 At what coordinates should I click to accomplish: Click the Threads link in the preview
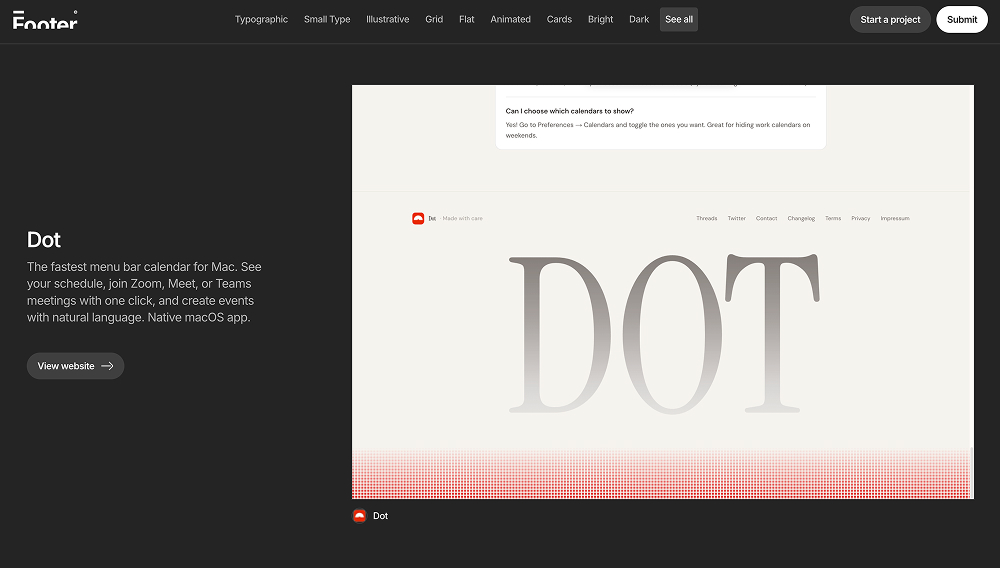tap(707, 219)
